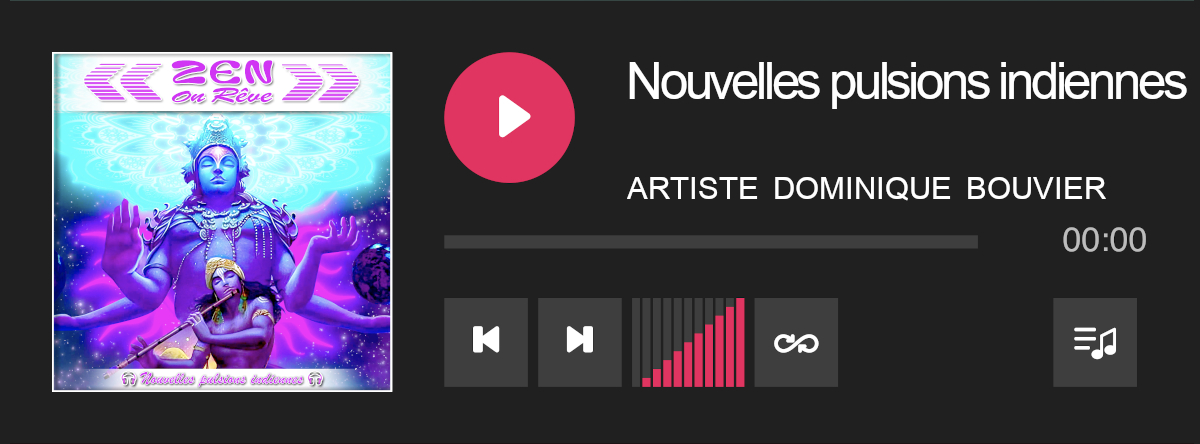Screen dimensions: 1200x444
Task: Click the track title Nouvelles pulsions indiennes
Action: pos(905,82)
